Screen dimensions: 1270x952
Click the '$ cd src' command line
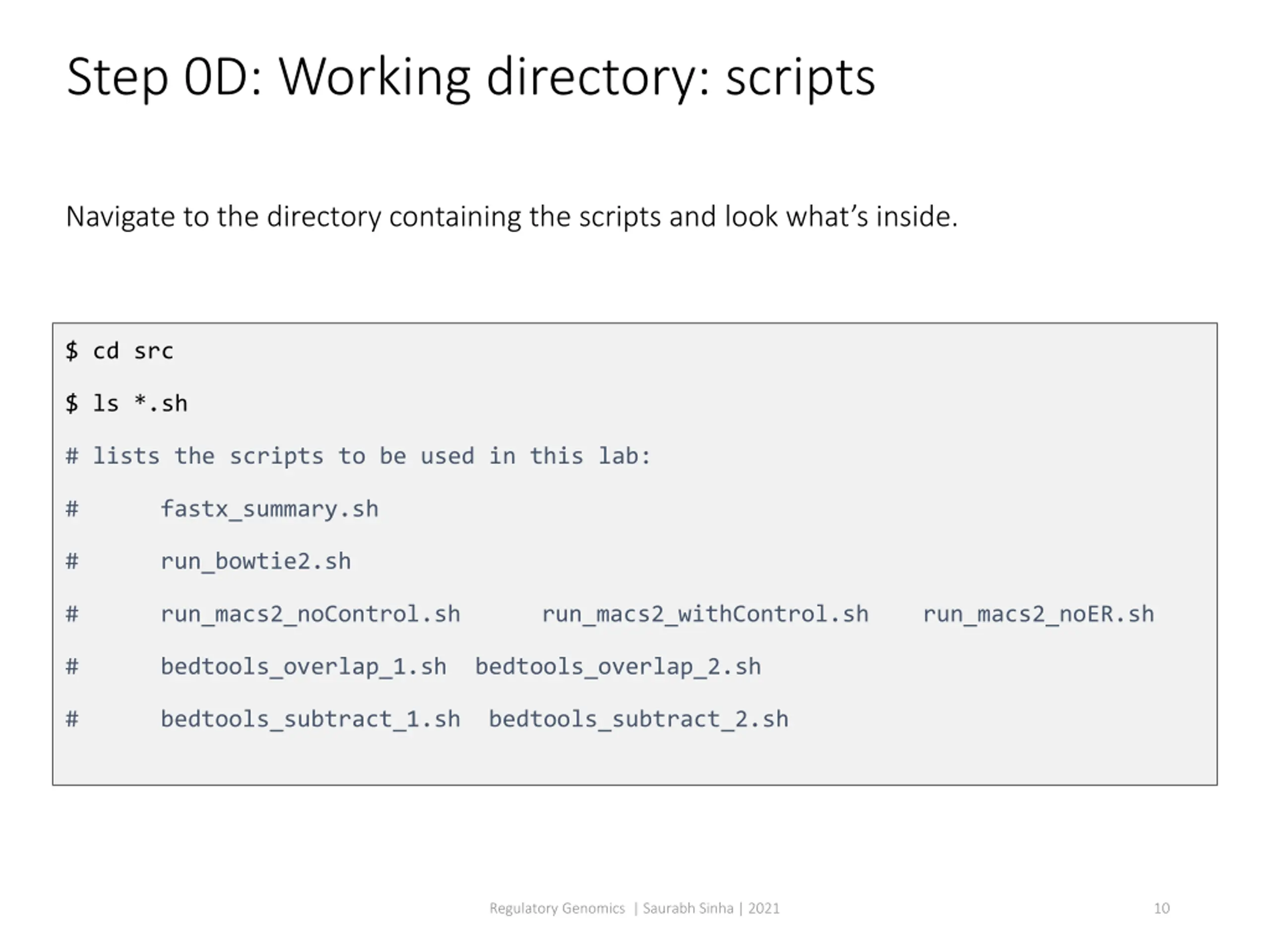[x=120, y=351]
